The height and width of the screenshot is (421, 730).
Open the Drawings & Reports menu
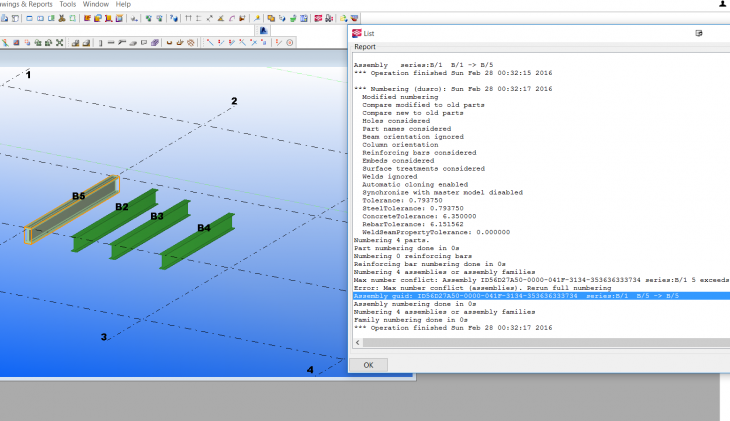click(x=25, y=4)
